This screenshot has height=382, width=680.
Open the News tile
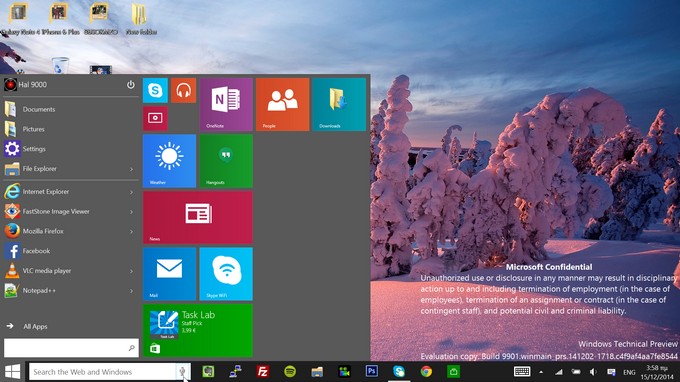198,217
